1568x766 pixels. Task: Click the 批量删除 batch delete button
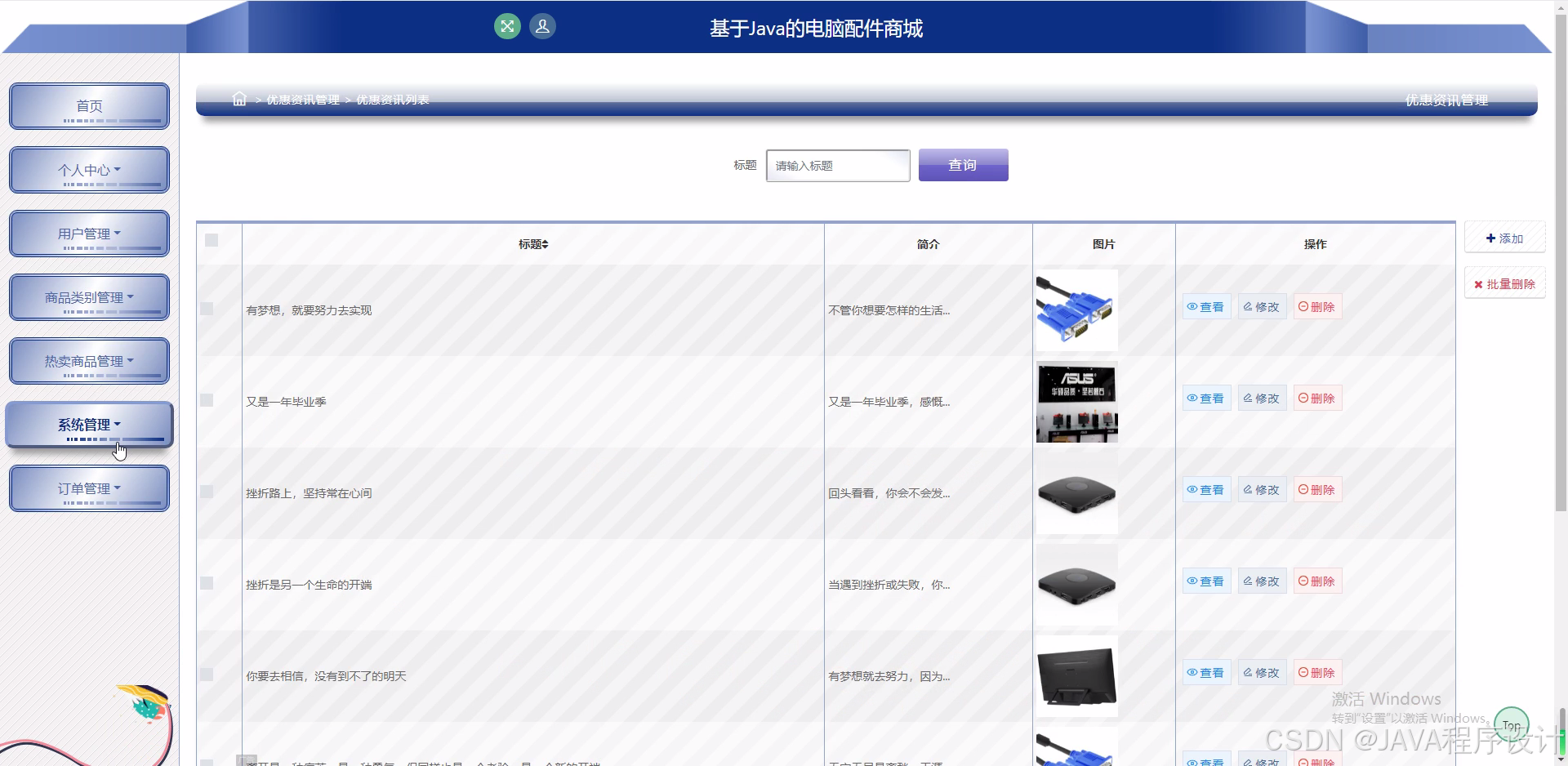coord(1504,283)
